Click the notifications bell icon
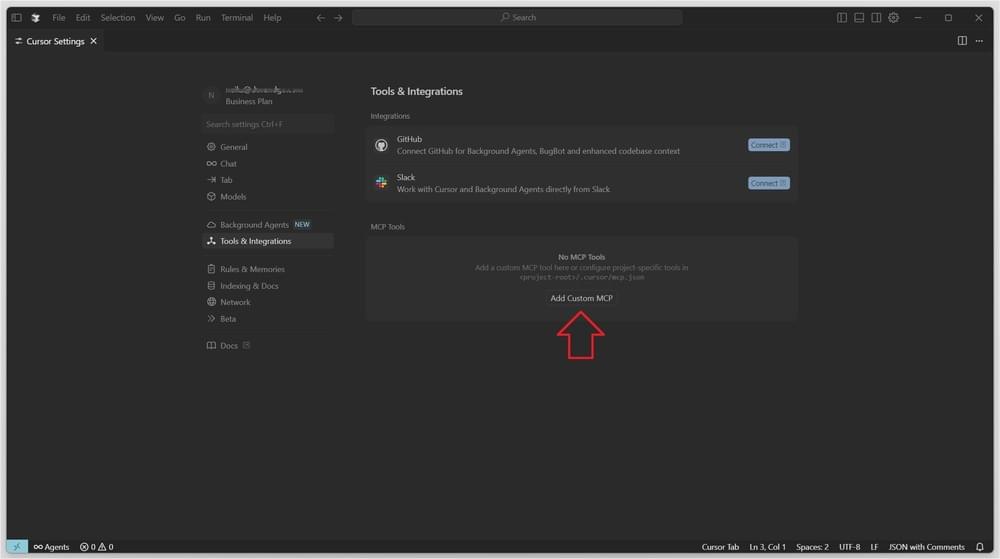This screenshot has width=1000, height=559. coord(980,547)
